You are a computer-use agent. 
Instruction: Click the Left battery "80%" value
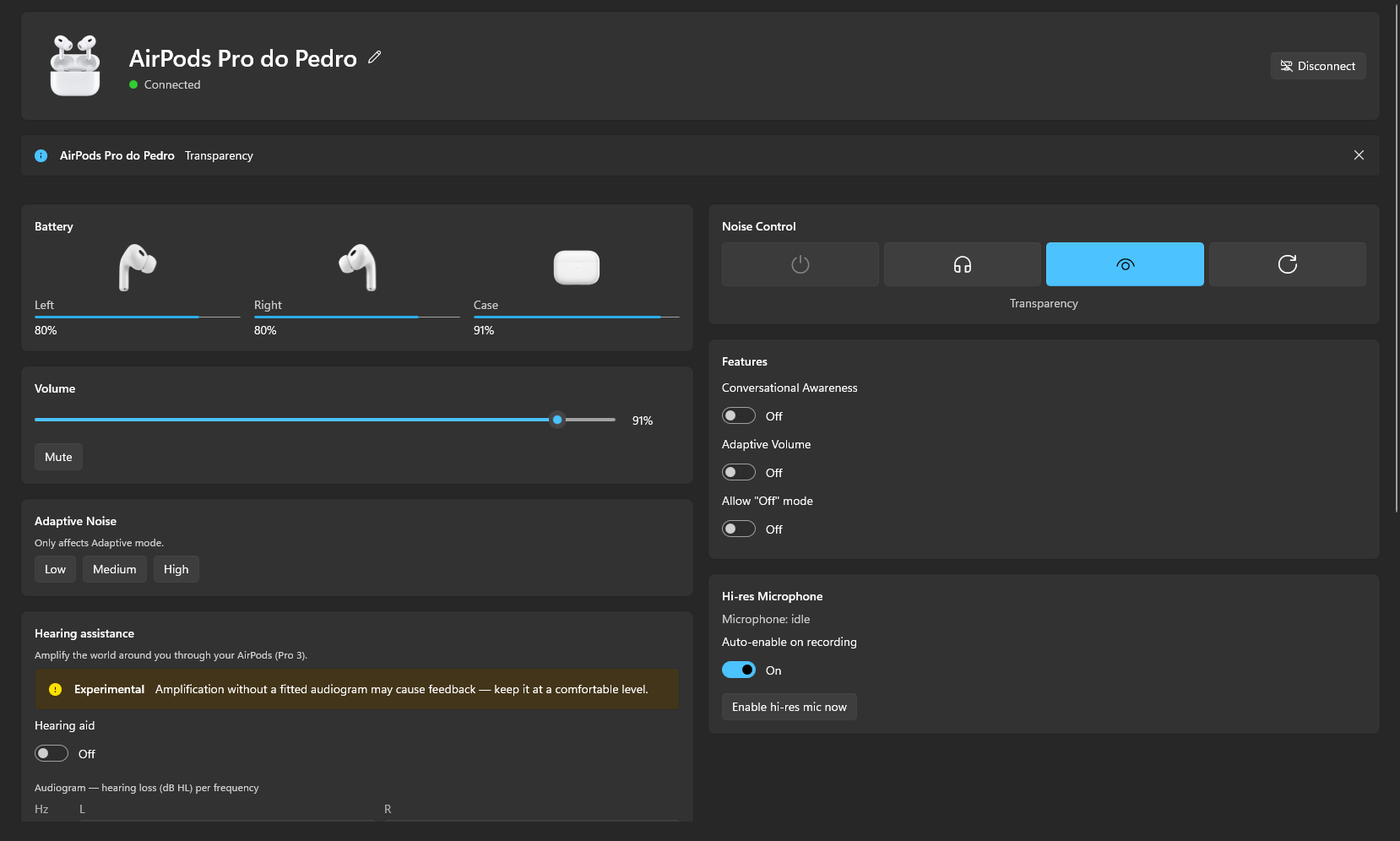tap(46, 330)
